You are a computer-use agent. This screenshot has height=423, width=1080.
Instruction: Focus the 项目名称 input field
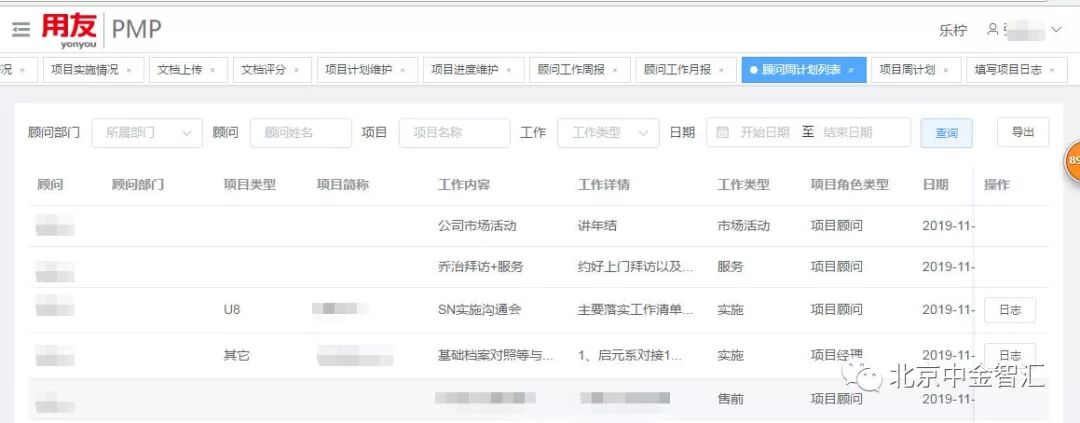click(455, 133)
